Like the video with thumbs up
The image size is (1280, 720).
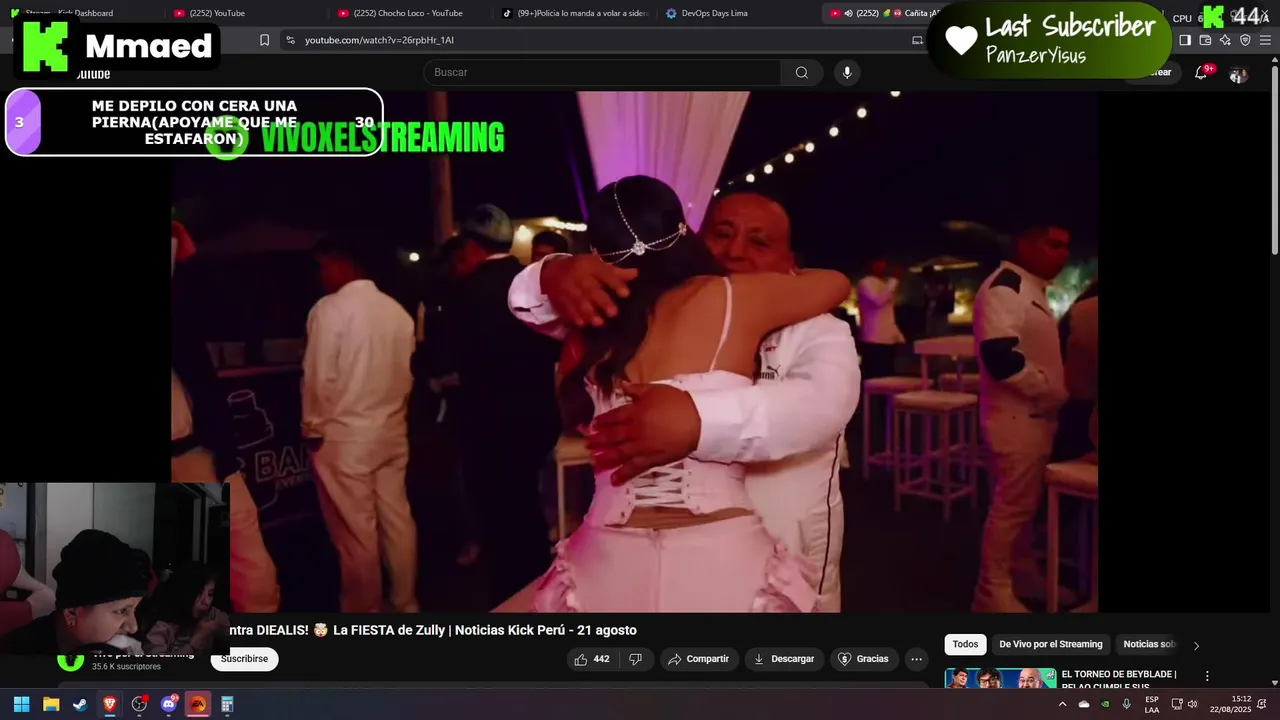pyautogui.click(x=591, y=659)
